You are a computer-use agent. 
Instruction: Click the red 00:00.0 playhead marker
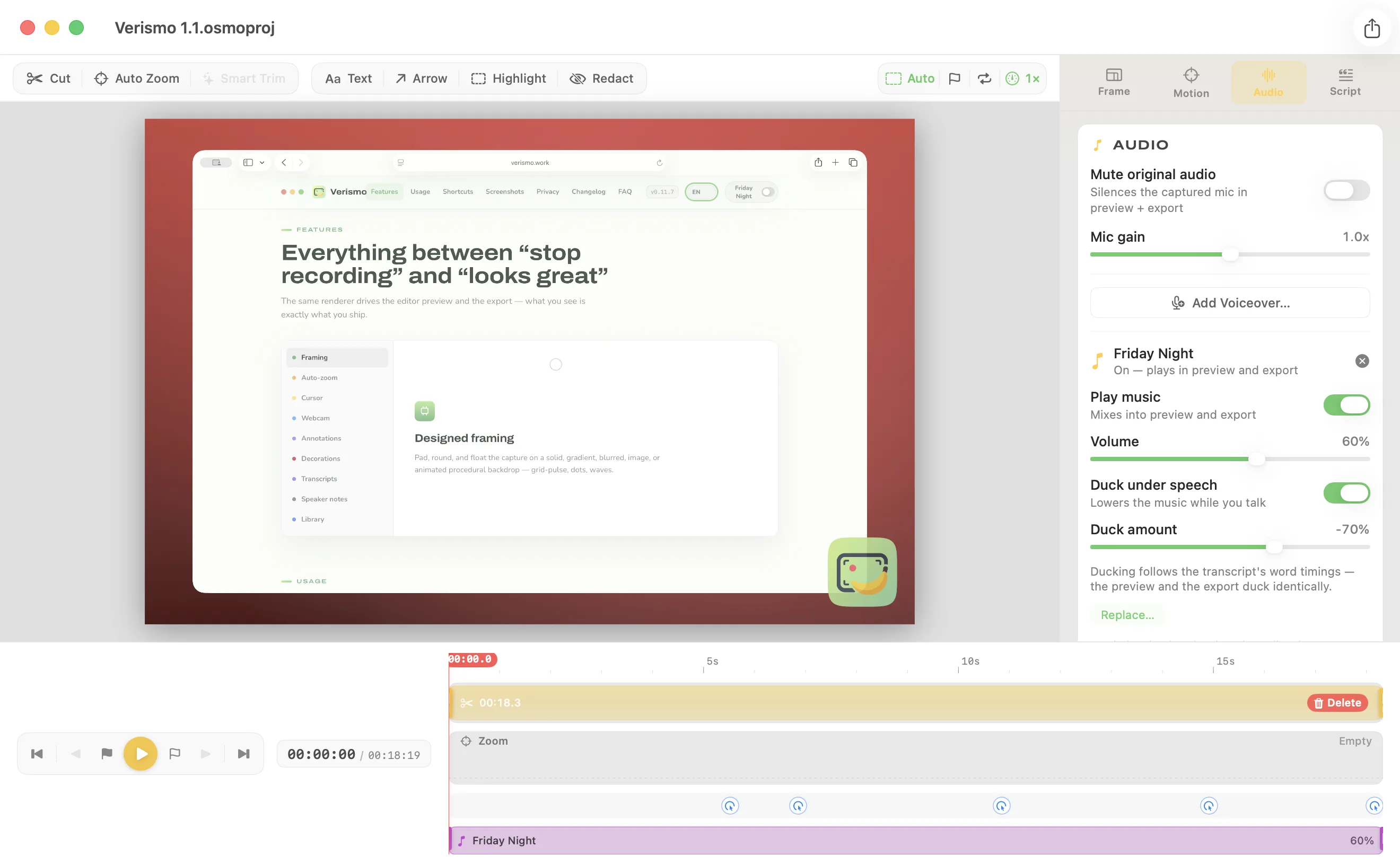pos(473,659)
